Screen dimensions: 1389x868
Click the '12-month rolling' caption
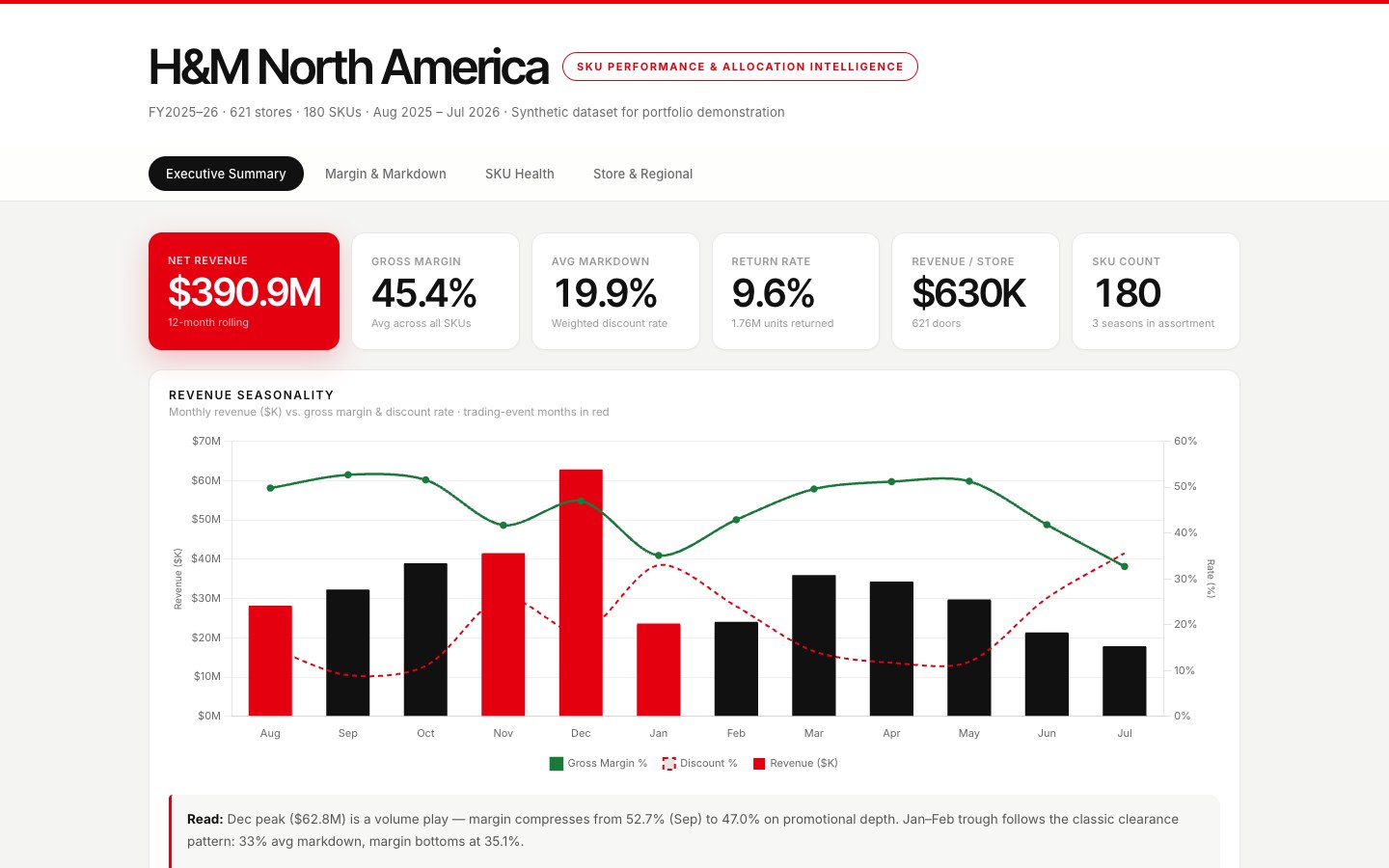pyautogui.click(x=208, y=322)
